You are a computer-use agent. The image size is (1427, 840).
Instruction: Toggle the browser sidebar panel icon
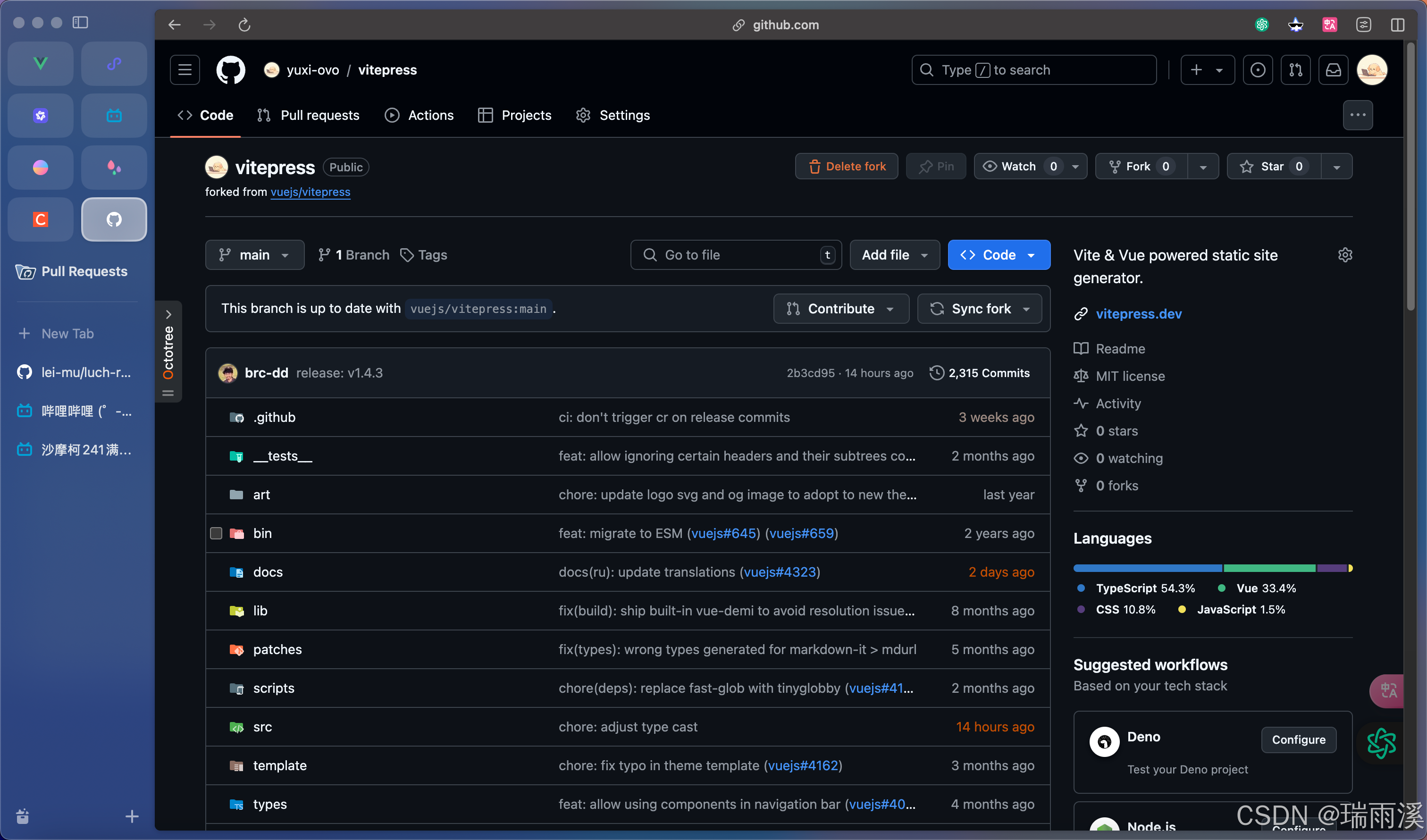tap(80, 22)
